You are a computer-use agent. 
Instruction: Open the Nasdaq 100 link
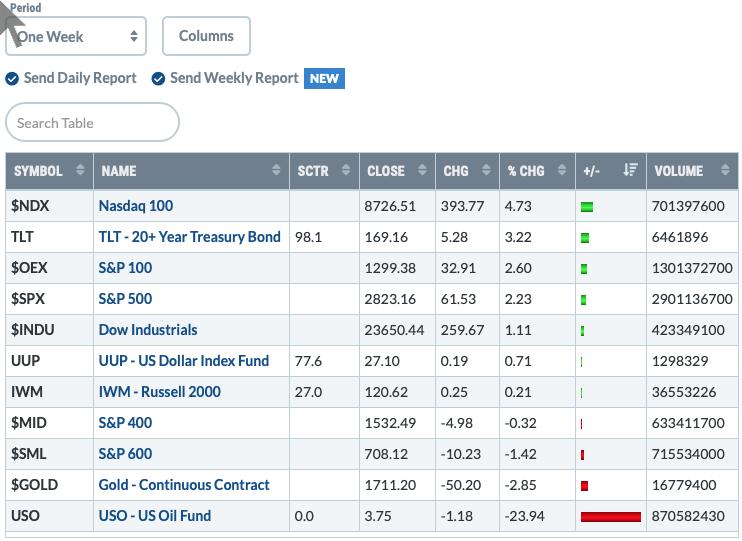tap(136, 206)
